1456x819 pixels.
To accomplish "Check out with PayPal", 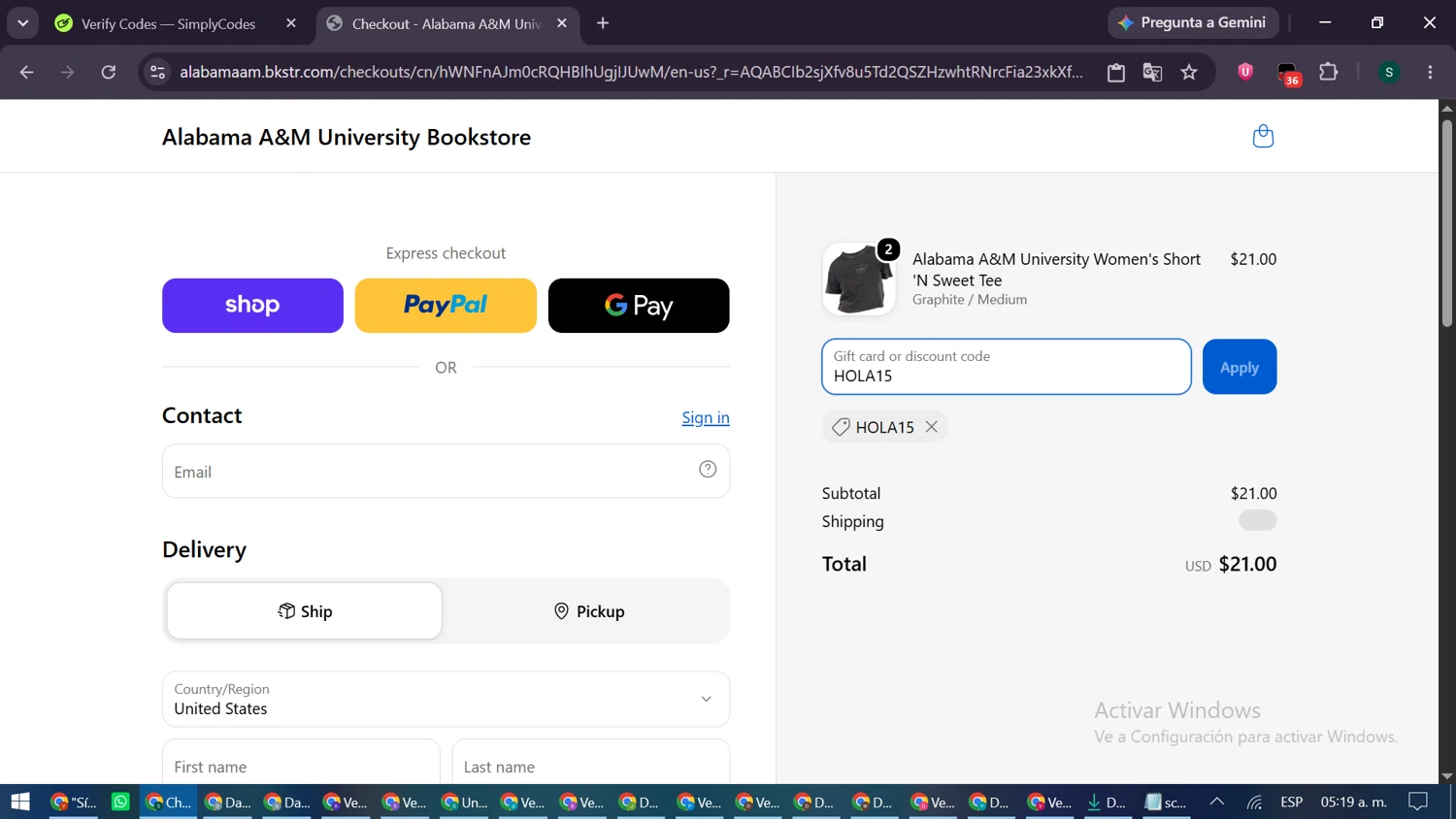I will (x=446, y=306).
